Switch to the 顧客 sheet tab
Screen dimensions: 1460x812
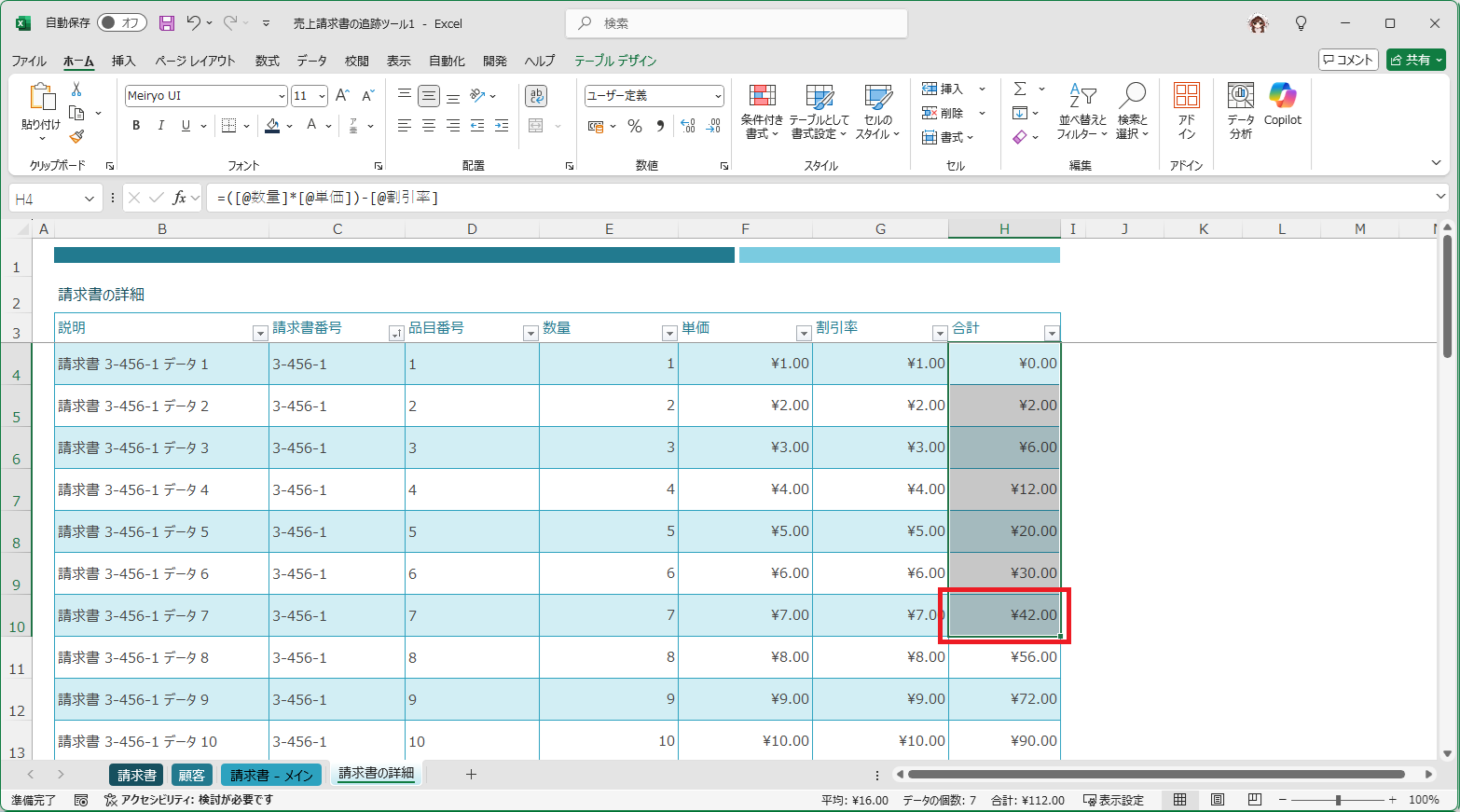tap(192, 775)
